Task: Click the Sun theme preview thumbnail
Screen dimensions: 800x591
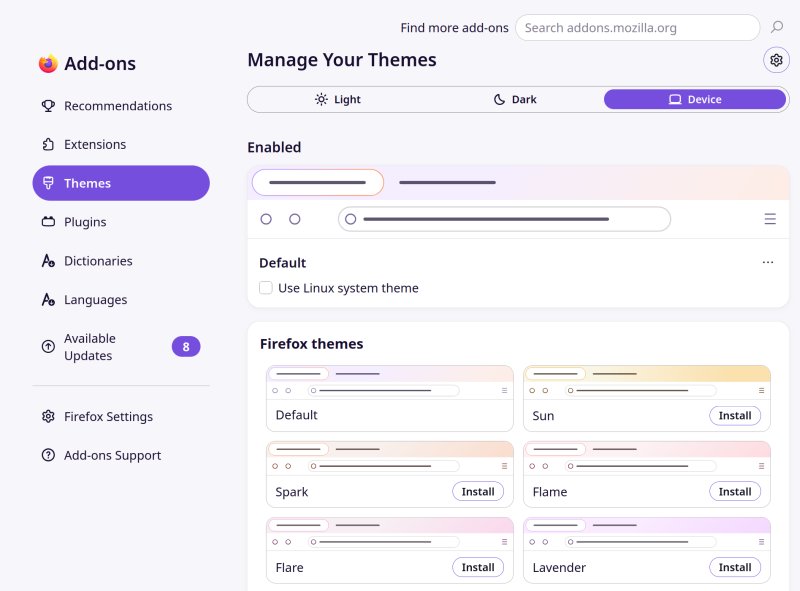Action: 647,382
